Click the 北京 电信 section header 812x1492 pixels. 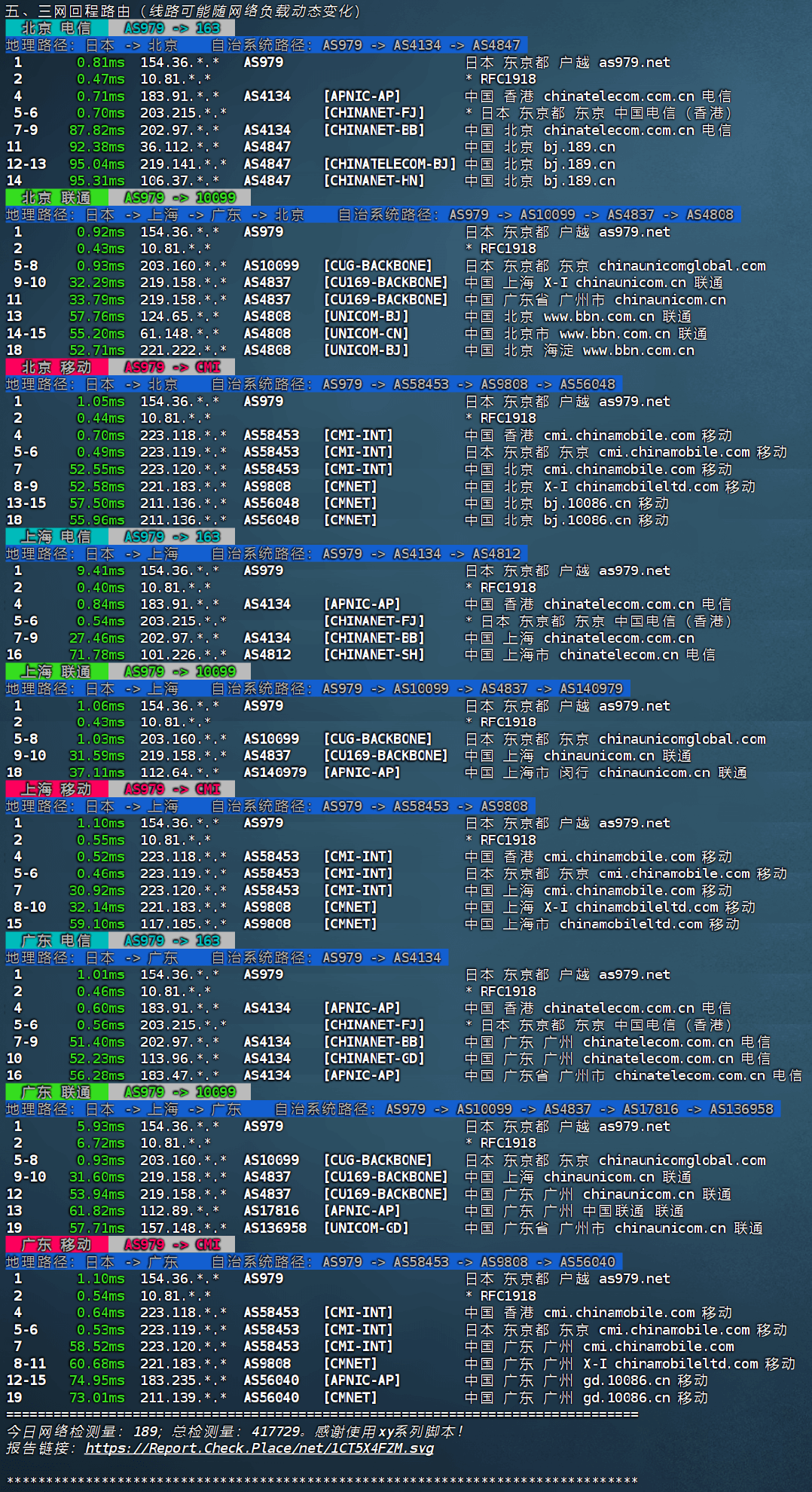pyautogui.click(x=56, y=28)
